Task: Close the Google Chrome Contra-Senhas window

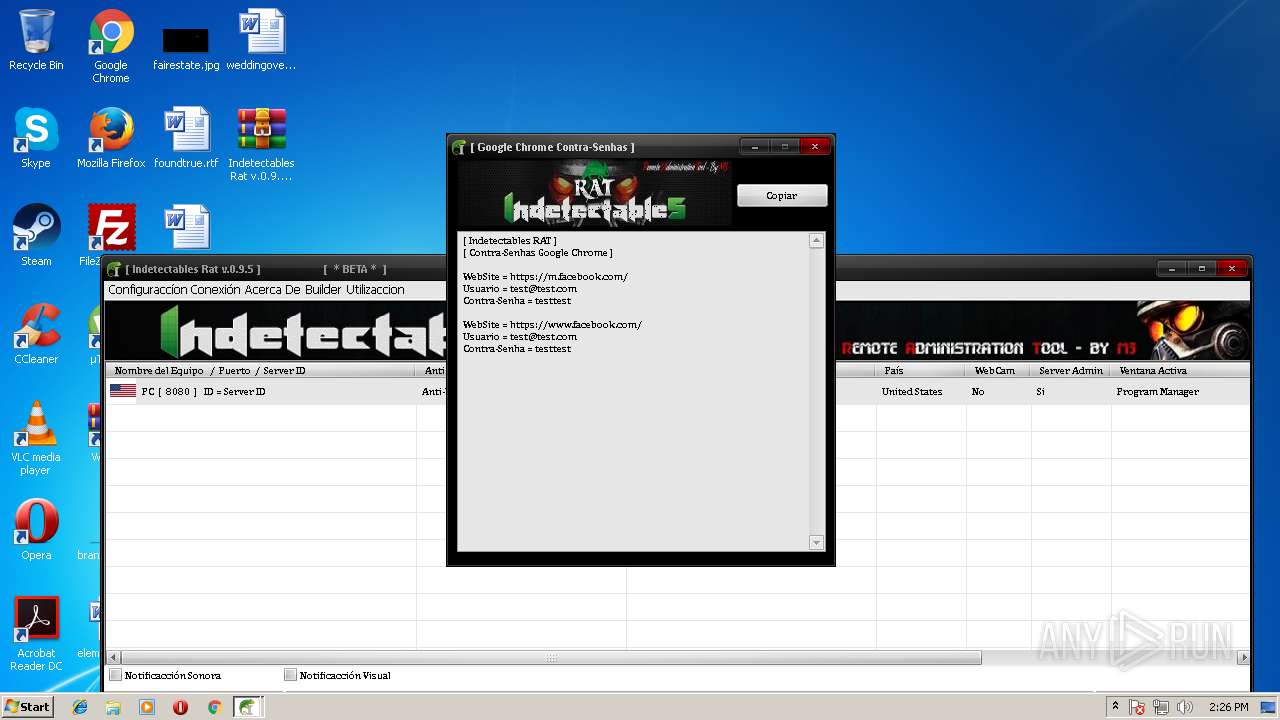Action: tap(815, 147)
